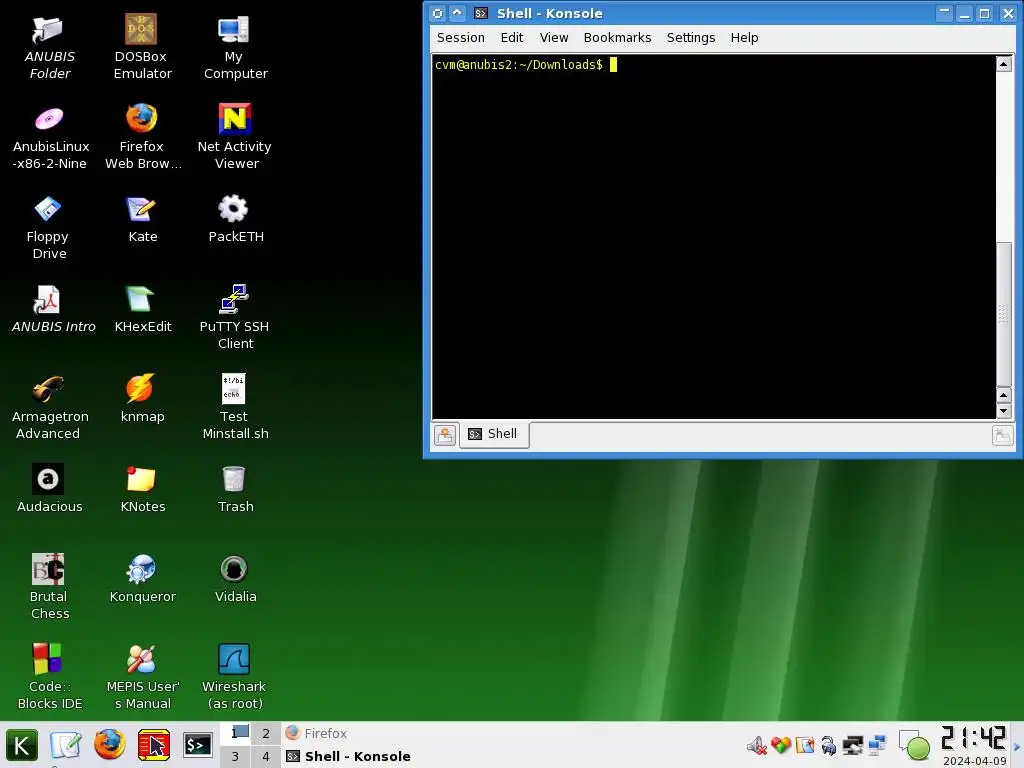
Task: Activate Firefox taskbar entry
Action: (x=317, y=733)
